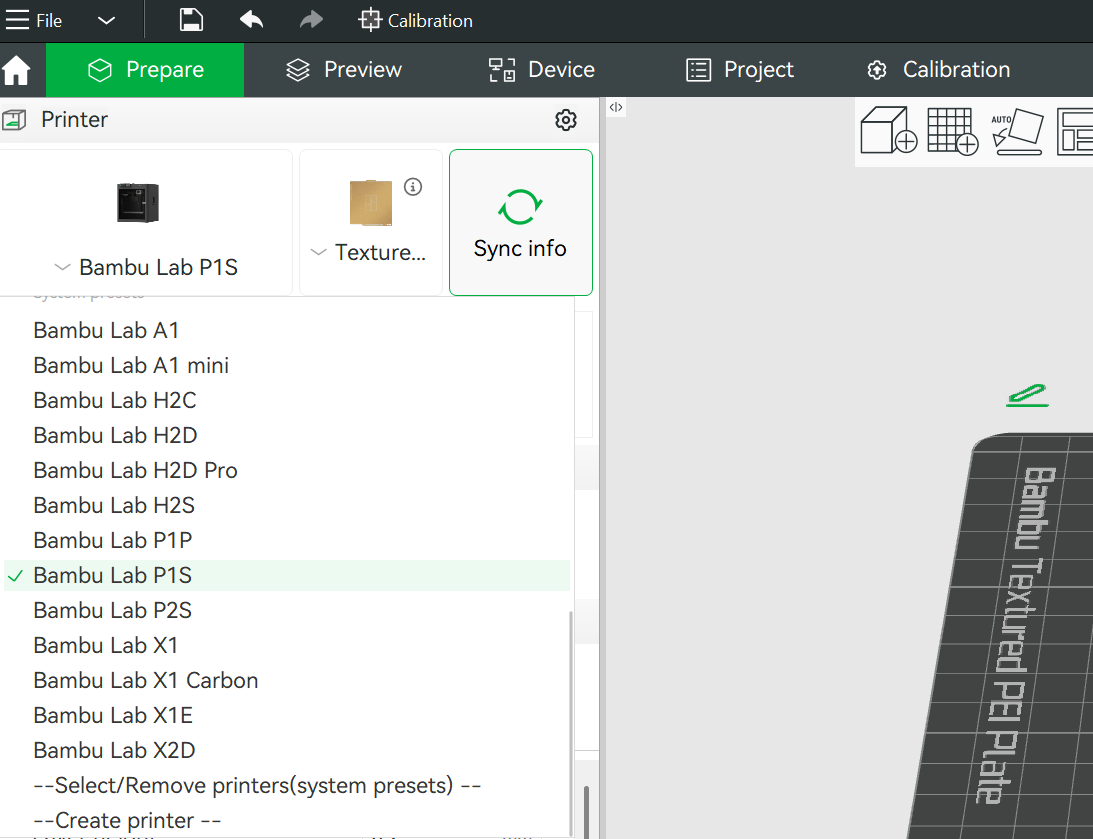This screenshot has width=1093, height=839.
Task: Open the hamburger File menu icon
Action: [x=17, y=20]
